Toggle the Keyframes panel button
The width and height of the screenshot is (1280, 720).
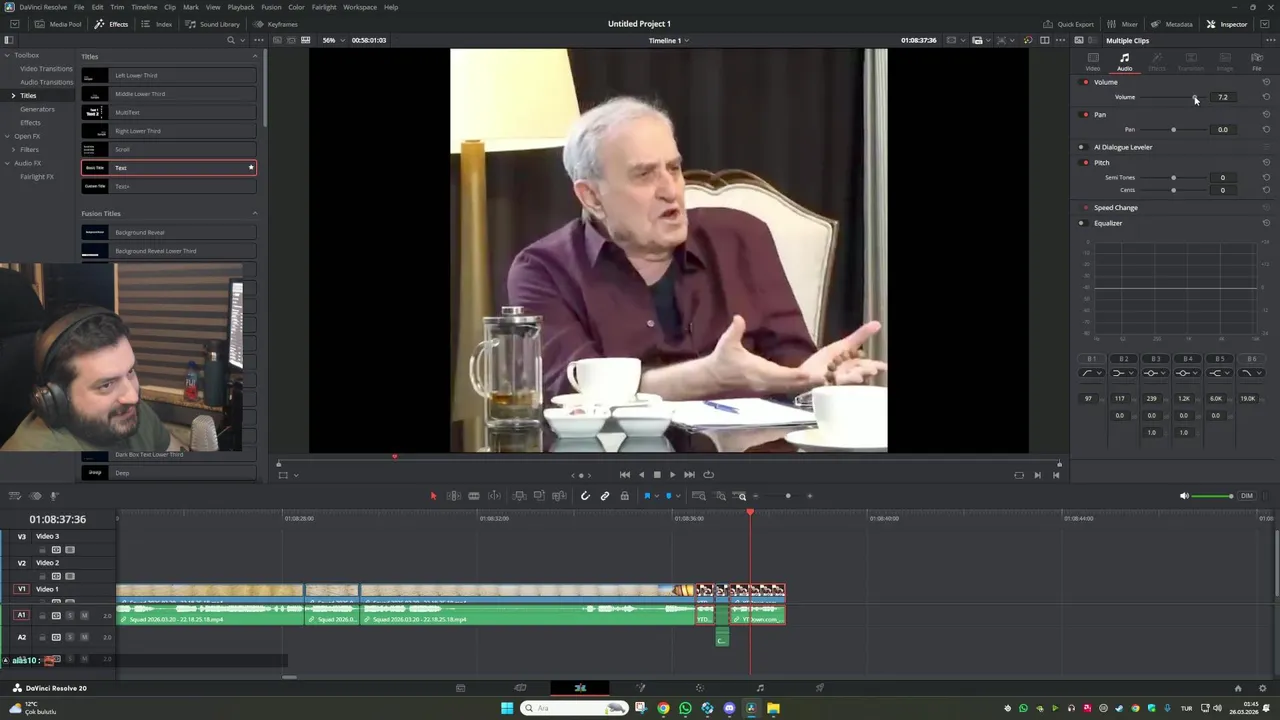276,24
